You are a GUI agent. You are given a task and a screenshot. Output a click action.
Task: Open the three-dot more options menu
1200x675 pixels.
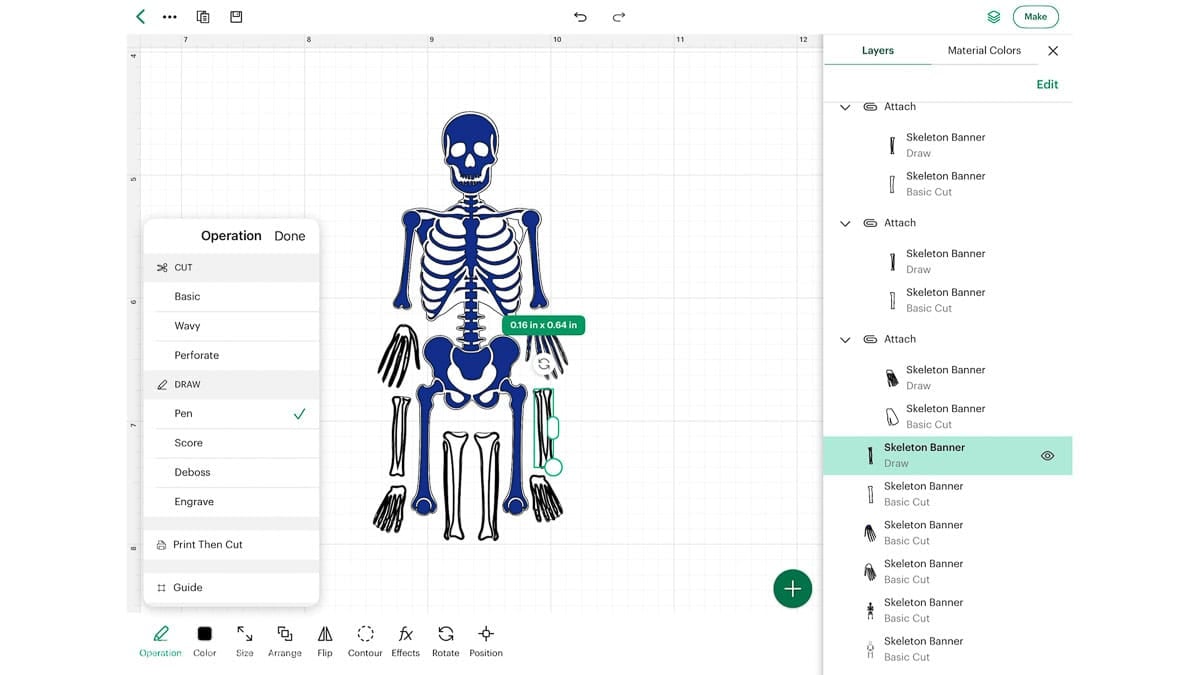pyautogui.click(x=169, y=17)
